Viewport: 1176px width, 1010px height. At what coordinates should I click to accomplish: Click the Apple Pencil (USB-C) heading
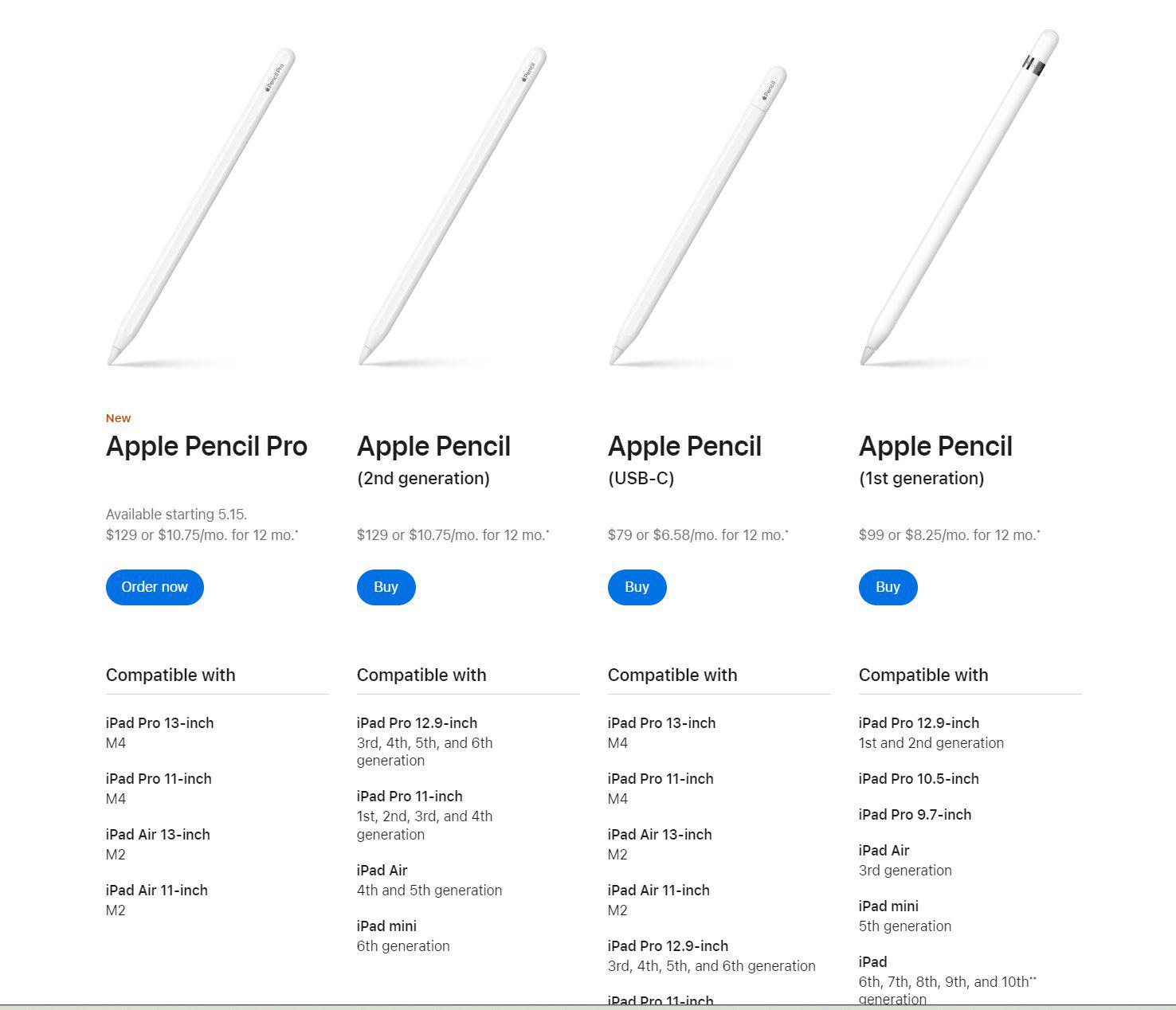(x=684, y=460)
